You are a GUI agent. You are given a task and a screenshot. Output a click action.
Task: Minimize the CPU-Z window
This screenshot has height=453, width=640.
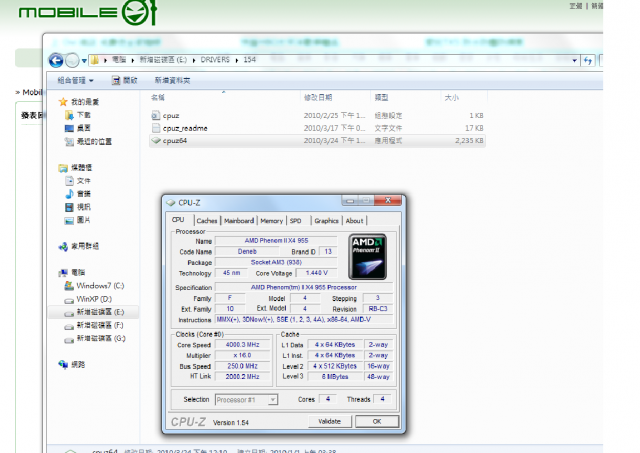350,200
